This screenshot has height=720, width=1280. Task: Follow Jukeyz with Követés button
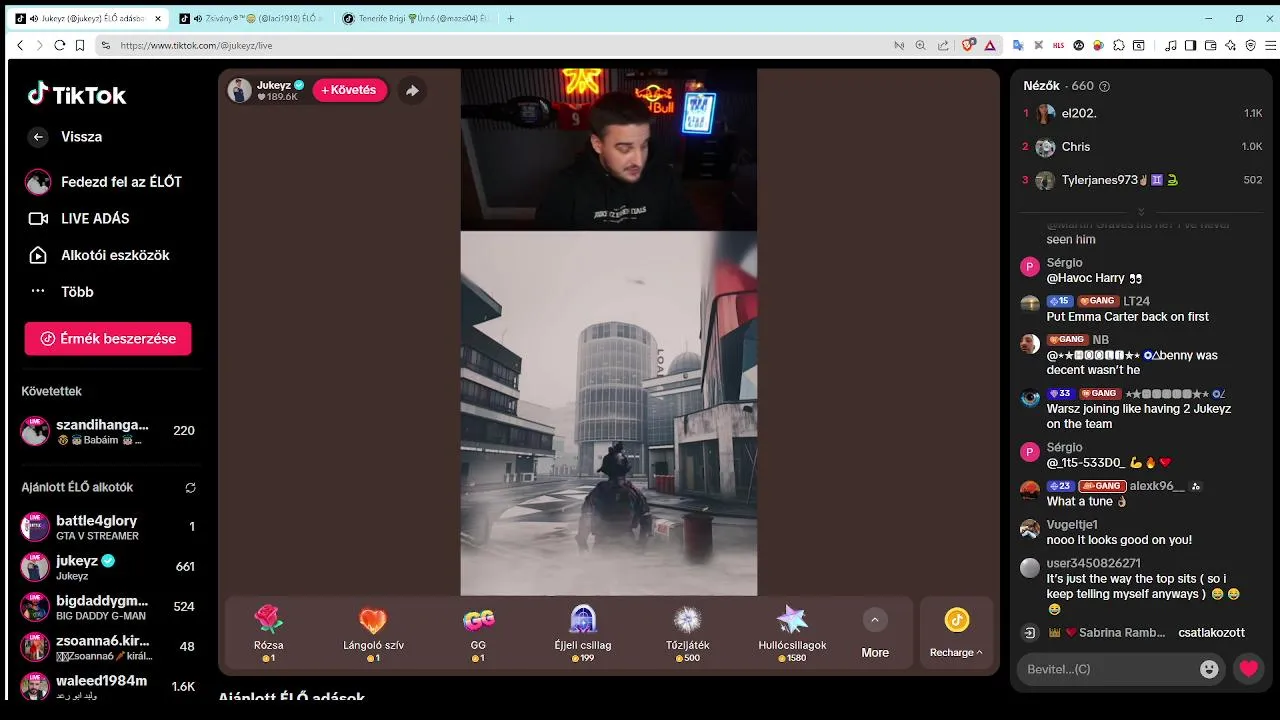point(349,90)
